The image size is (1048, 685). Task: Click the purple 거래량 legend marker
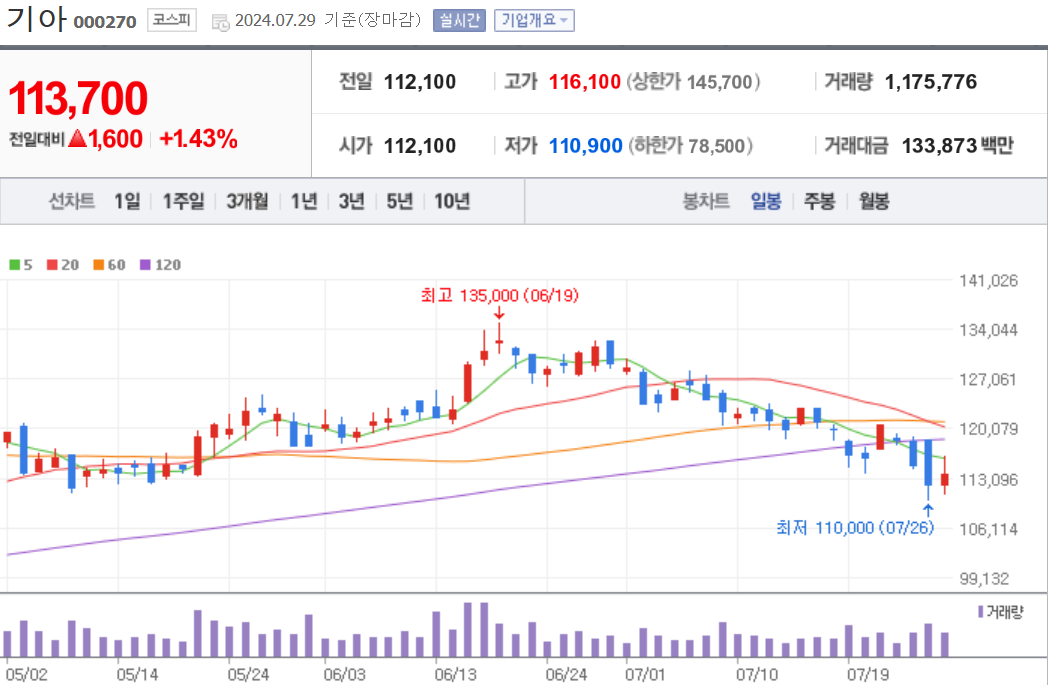click(x=980, y=611)
